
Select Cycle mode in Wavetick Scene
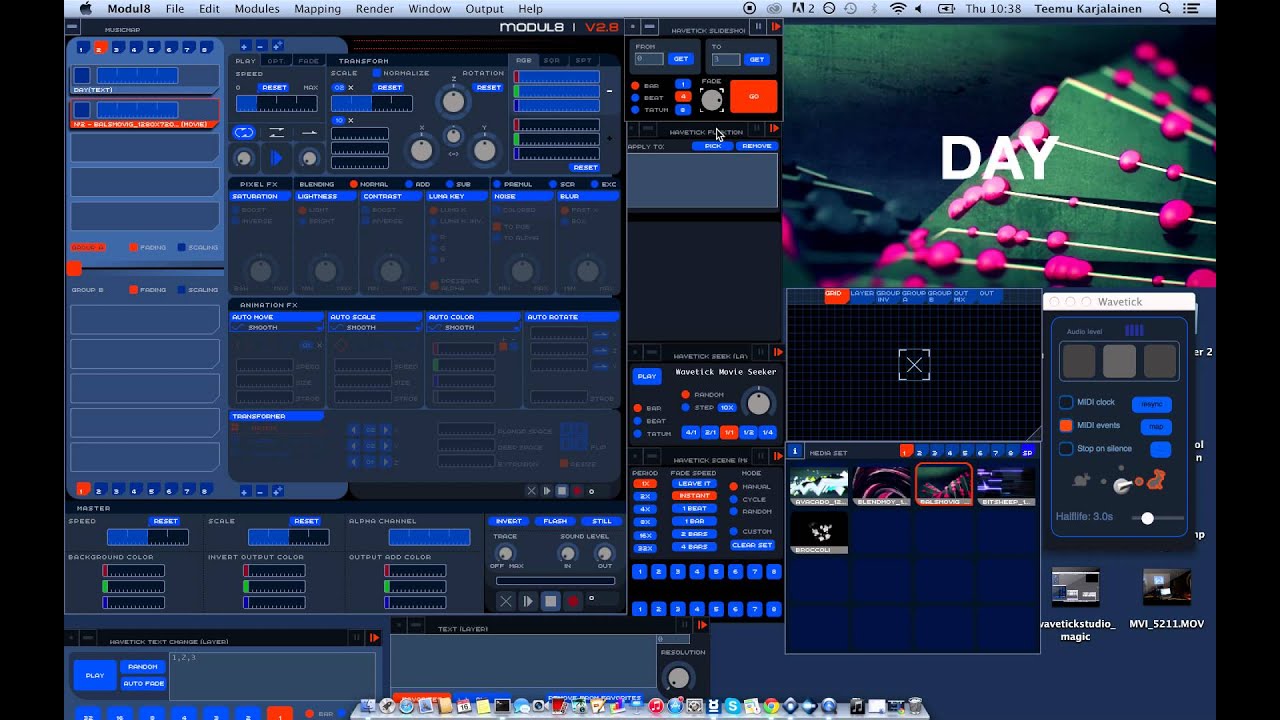tap(736, 499)
